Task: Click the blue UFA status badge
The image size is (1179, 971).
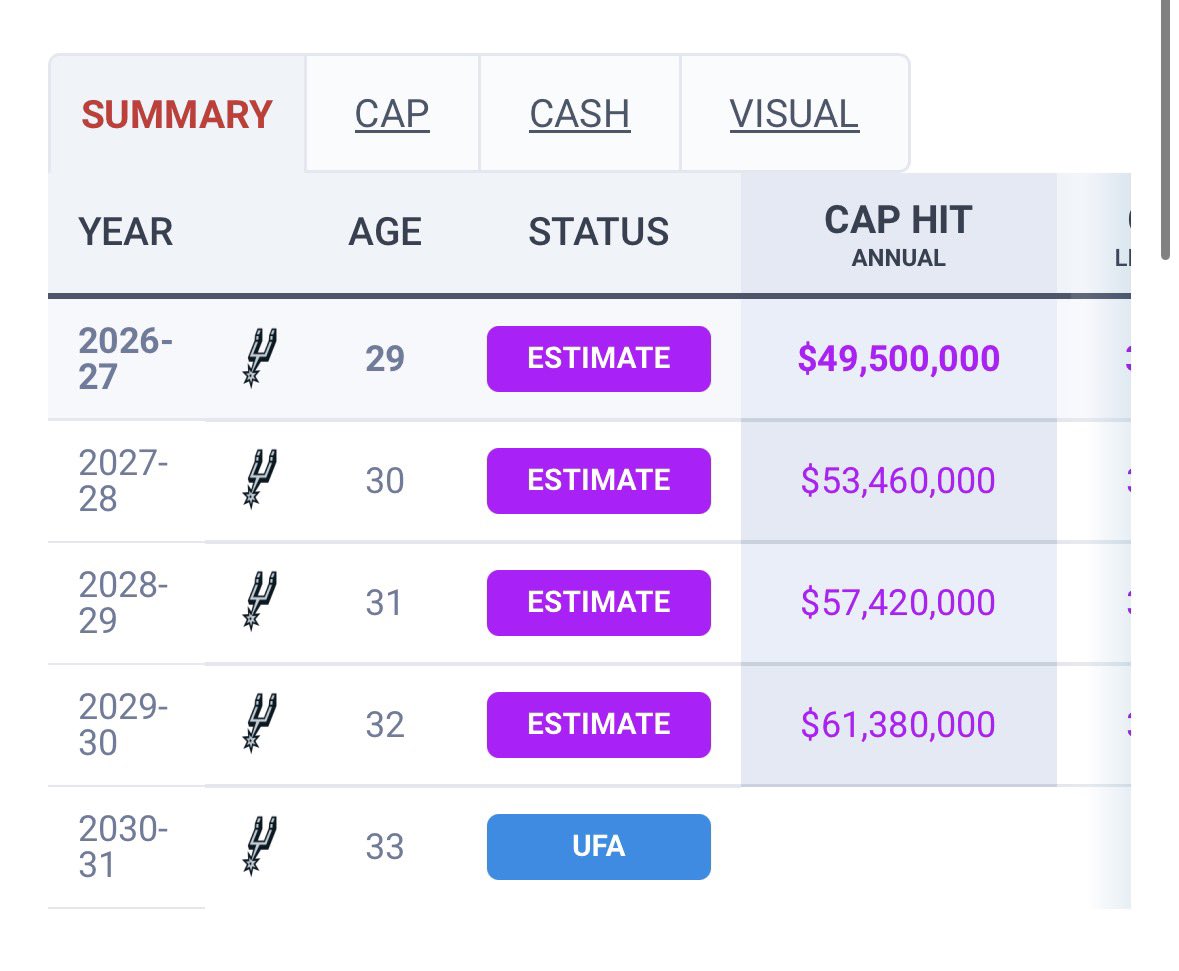Action: tap(599, 847)
